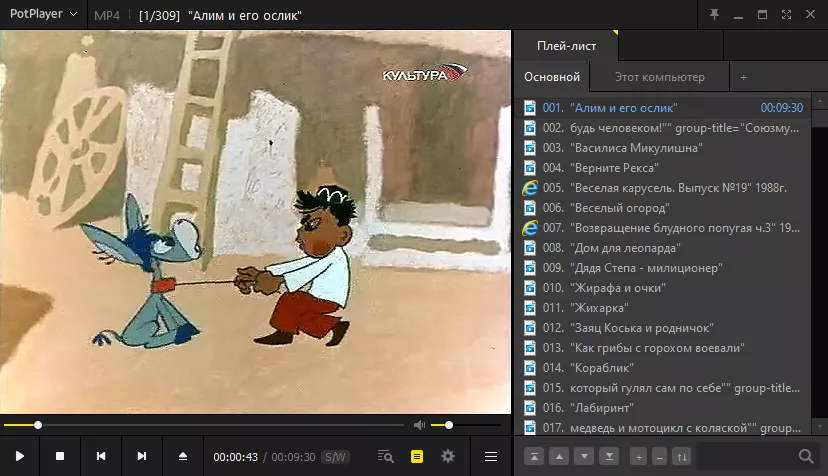828x476 pixels.
Task: Seek using the playback progress bar
Action: click(x=203, y=425)
